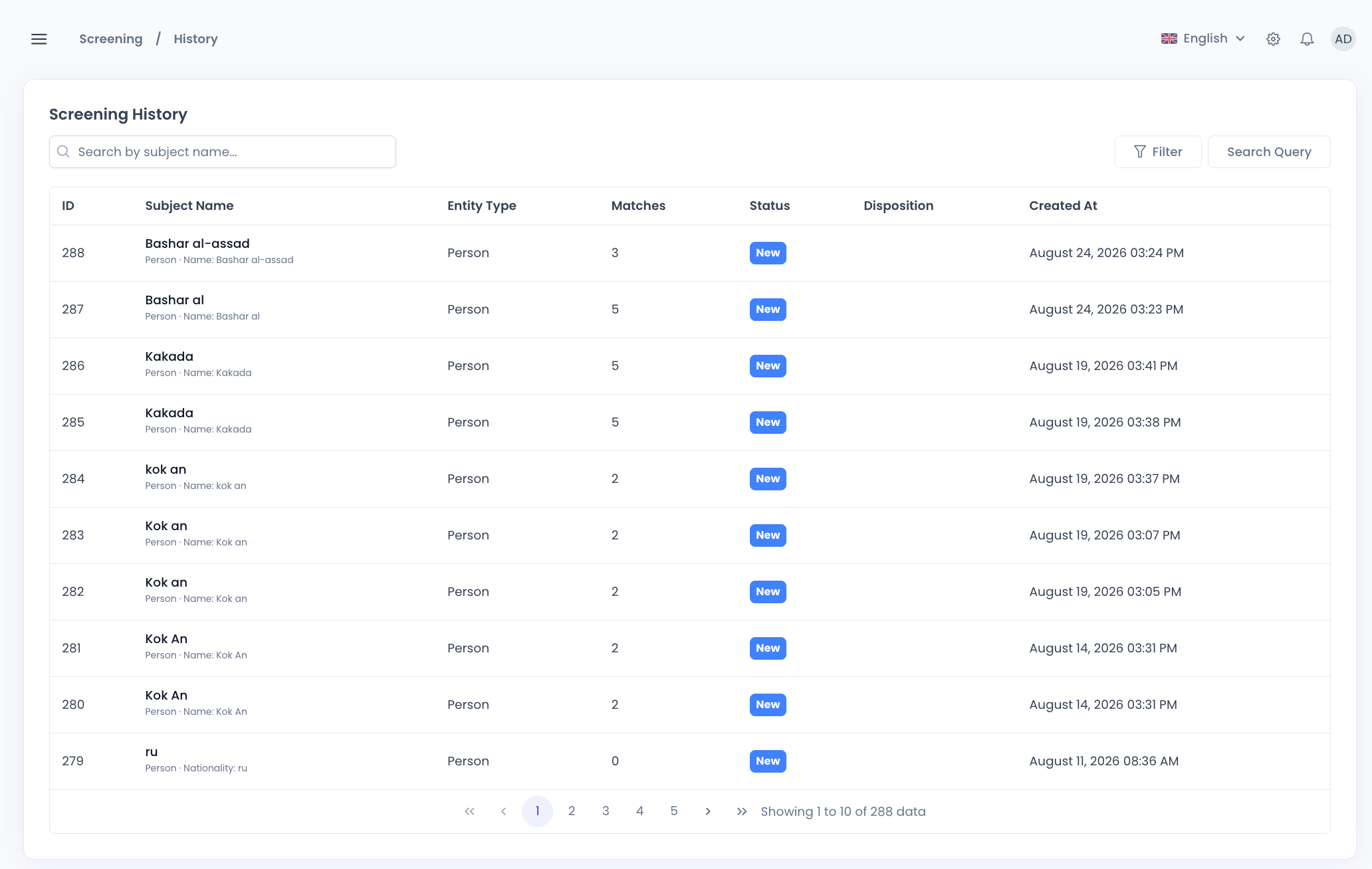Click date August 24, 2026 03:24 PM
Viewport: 1372px width, 869px height.
(1106, 252)
